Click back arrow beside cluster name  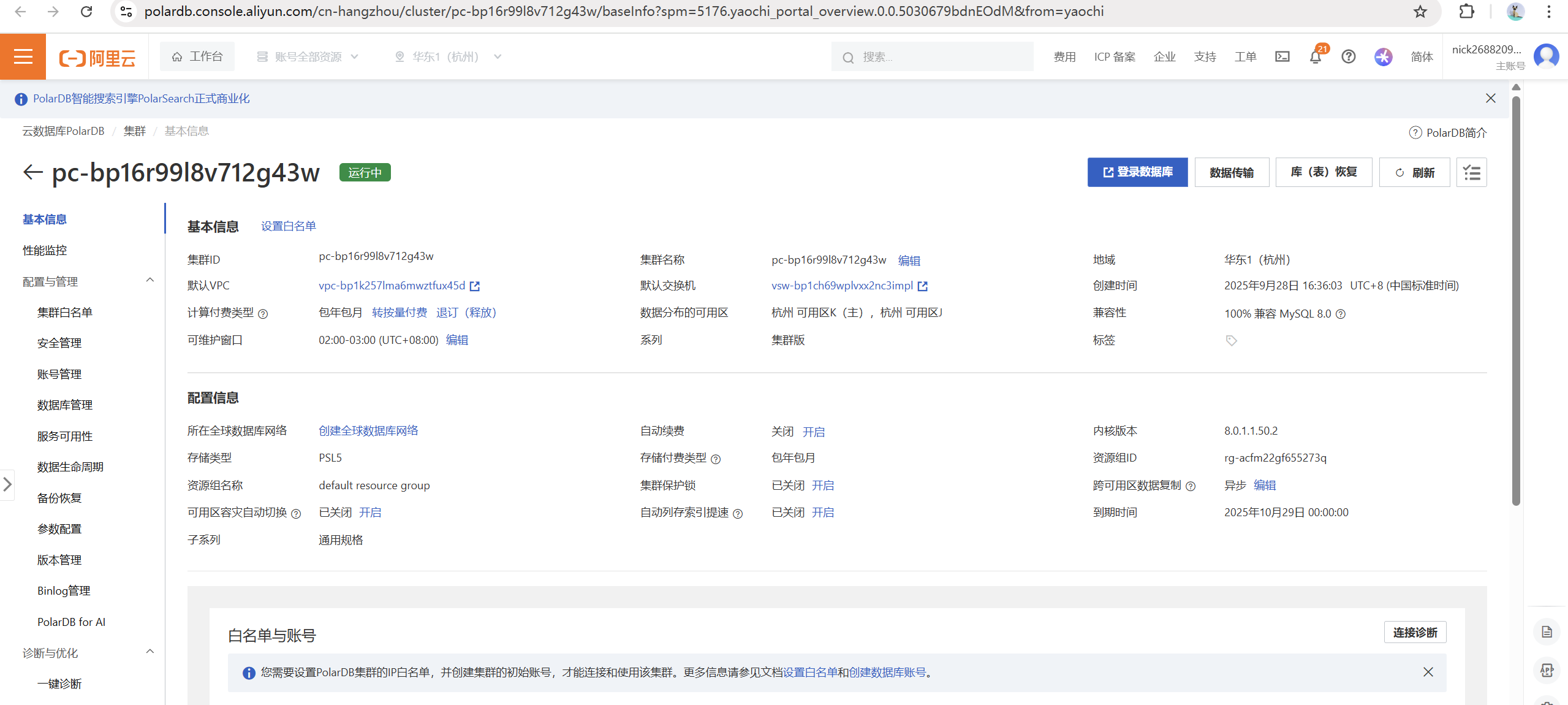(x=32, y=172)
